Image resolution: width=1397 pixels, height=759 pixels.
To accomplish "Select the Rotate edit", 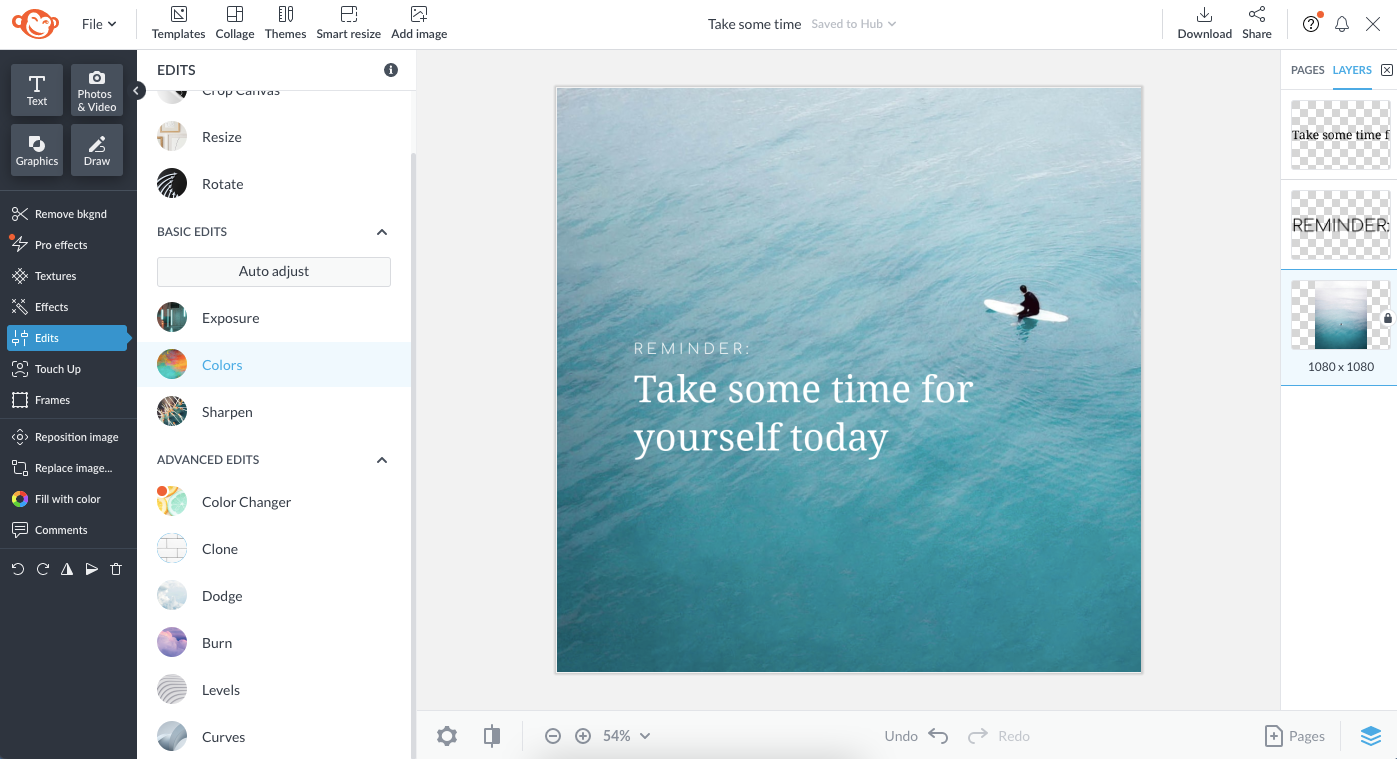I will point(274,184).
